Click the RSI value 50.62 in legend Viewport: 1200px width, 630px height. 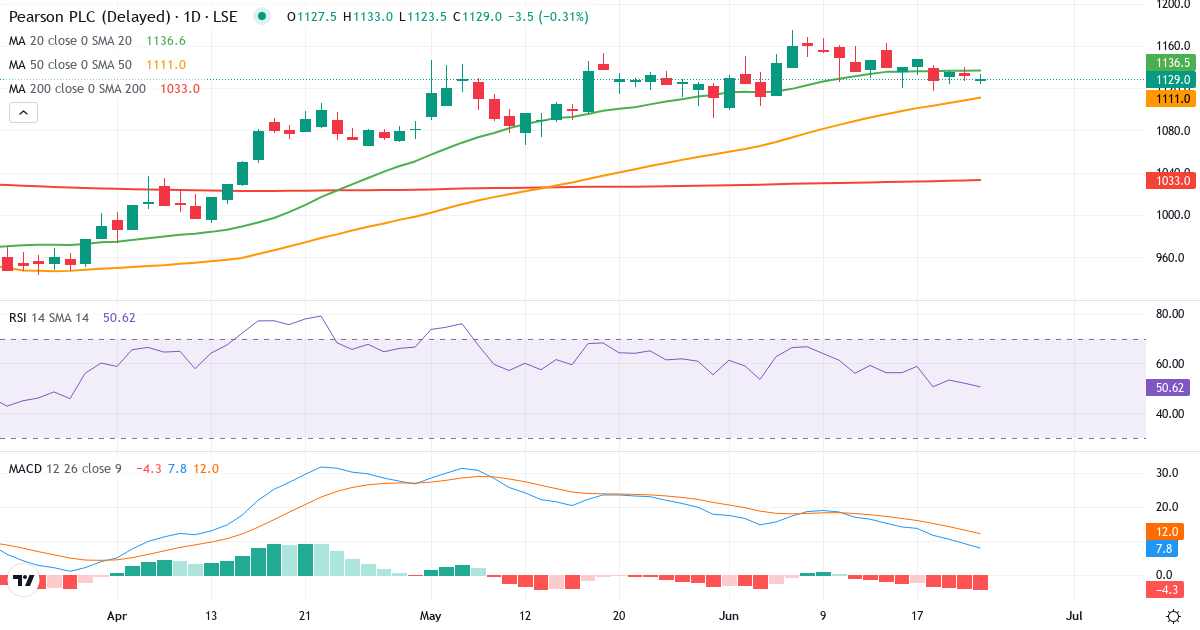tap(119, 318)
